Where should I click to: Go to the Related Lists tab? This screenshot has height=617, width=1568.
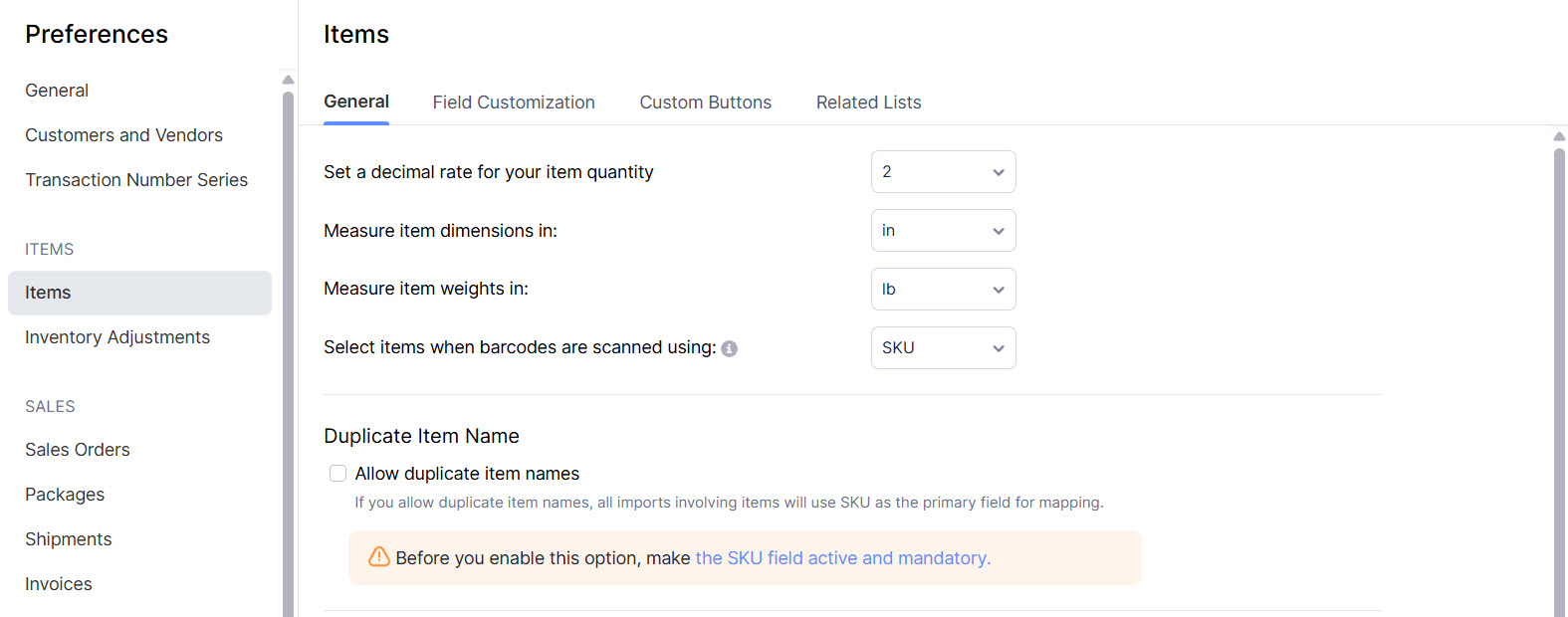(868, 103)
